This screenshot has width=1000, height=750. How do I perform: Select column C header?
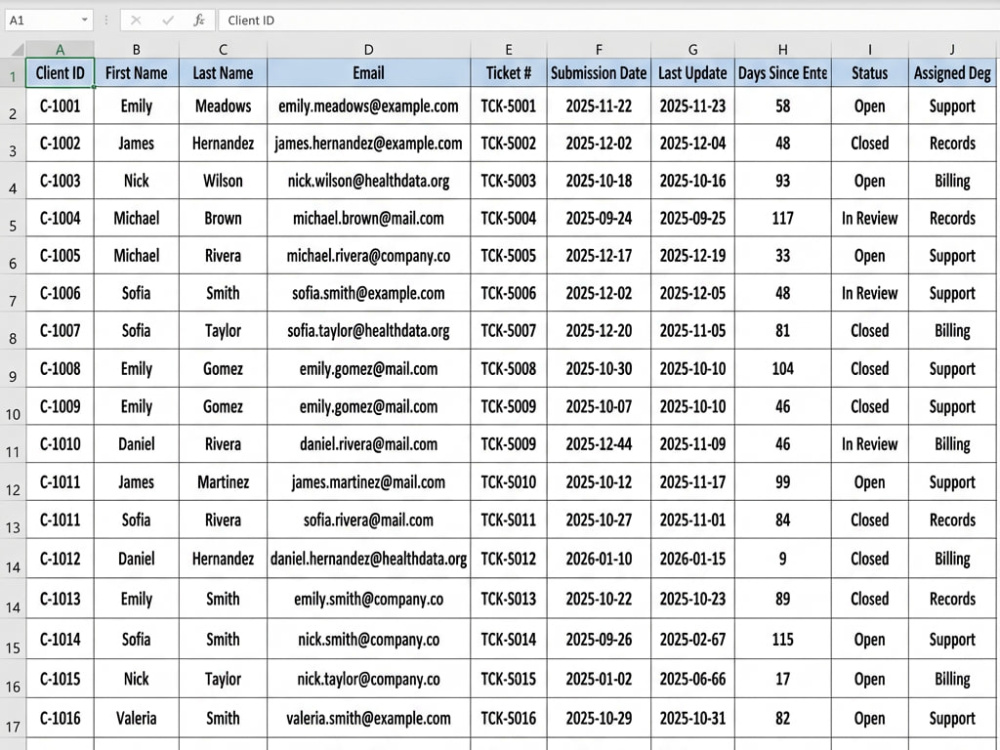pyautogui.click(x=223, y=49)
